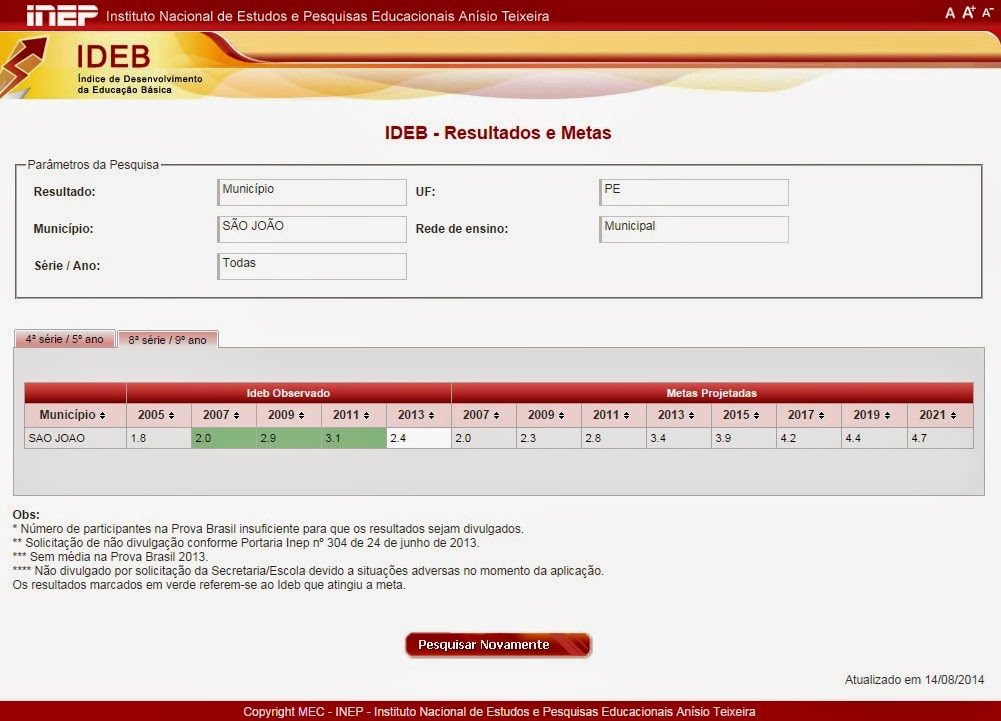Viewport: 1001px width, 721px height.
Task: Click Instituto Nacional de Estudos header title
Action: [327, 16]
